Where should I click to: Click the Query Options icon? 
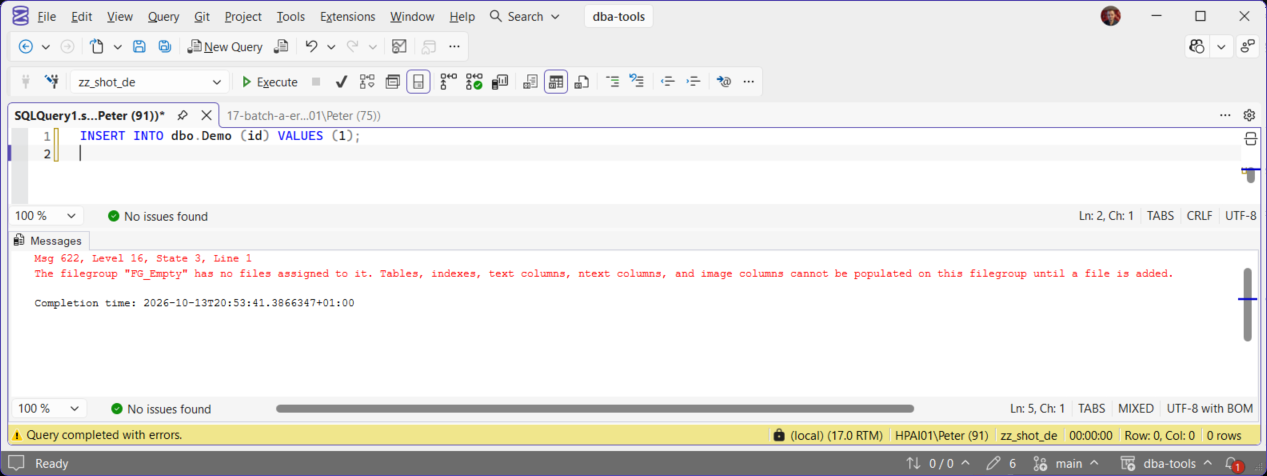pyautogui.click(x=393, y=82)
